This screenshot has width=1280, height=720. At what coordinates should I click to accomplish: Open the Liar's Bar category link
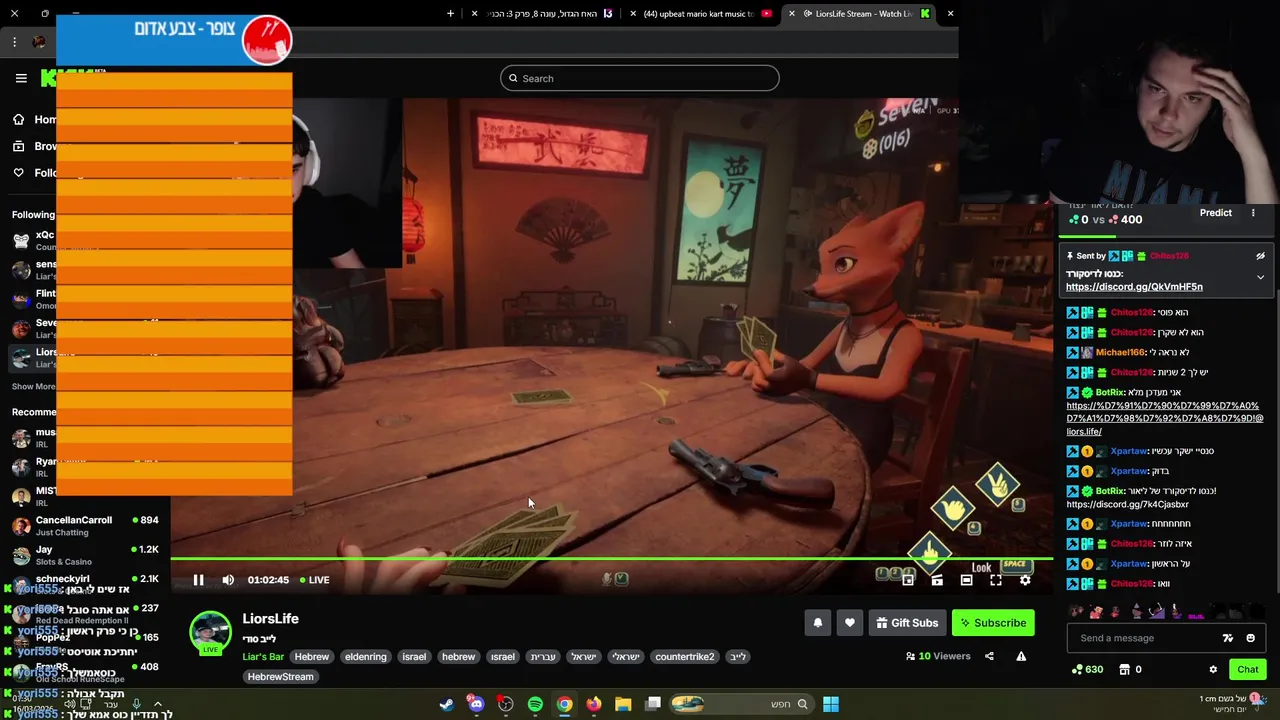coord(263,657)
